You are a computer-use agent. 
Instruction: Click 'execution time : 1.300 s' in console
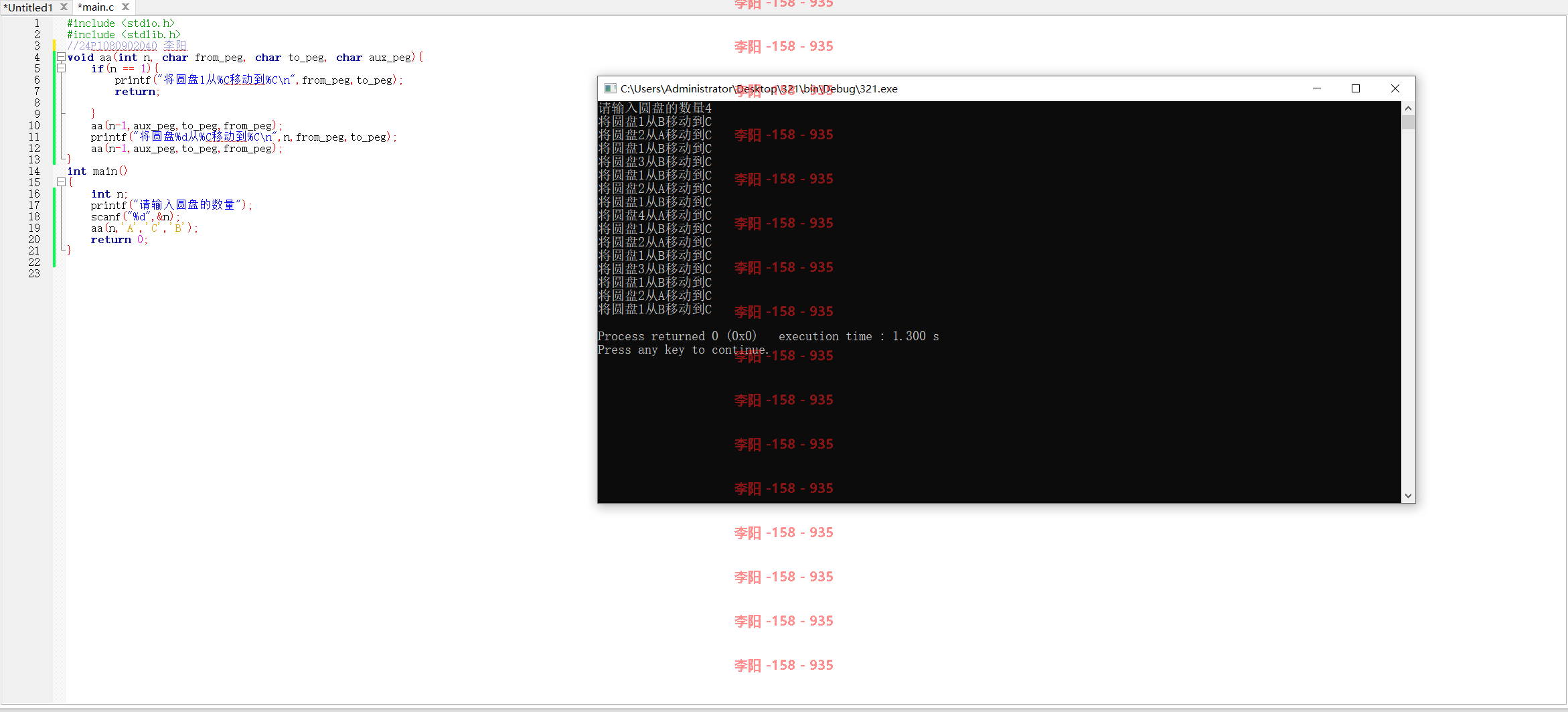click(859, 336)
